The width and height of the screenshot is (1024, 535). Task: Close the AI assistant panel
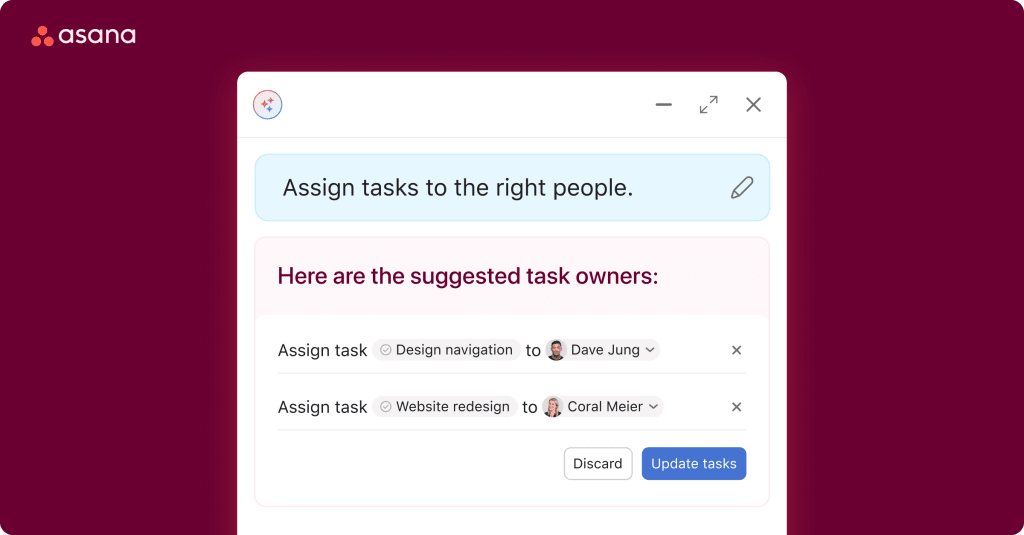click(x=753, y=105)
